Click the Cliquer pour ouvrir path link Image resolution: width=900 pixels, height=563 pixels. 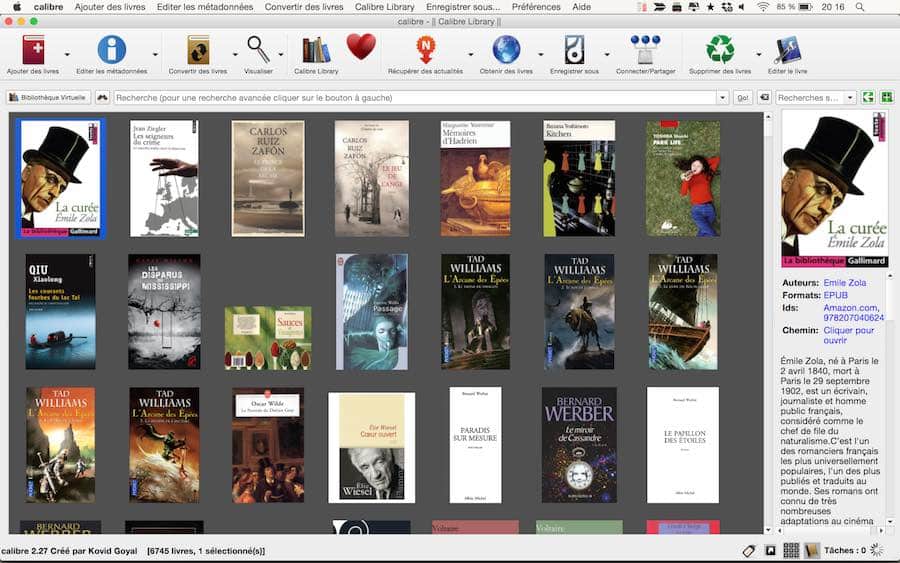(x=848, y=335)
